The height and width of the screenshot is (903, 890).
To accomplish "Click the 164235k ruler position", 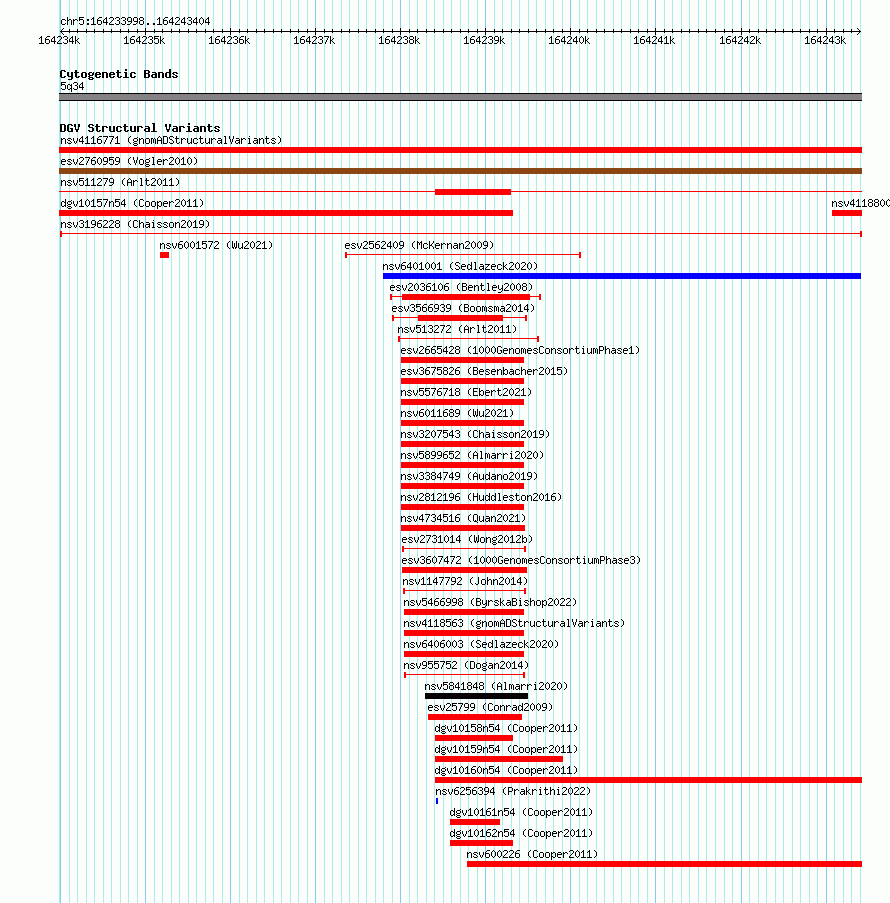I will [x=144, y=40].
